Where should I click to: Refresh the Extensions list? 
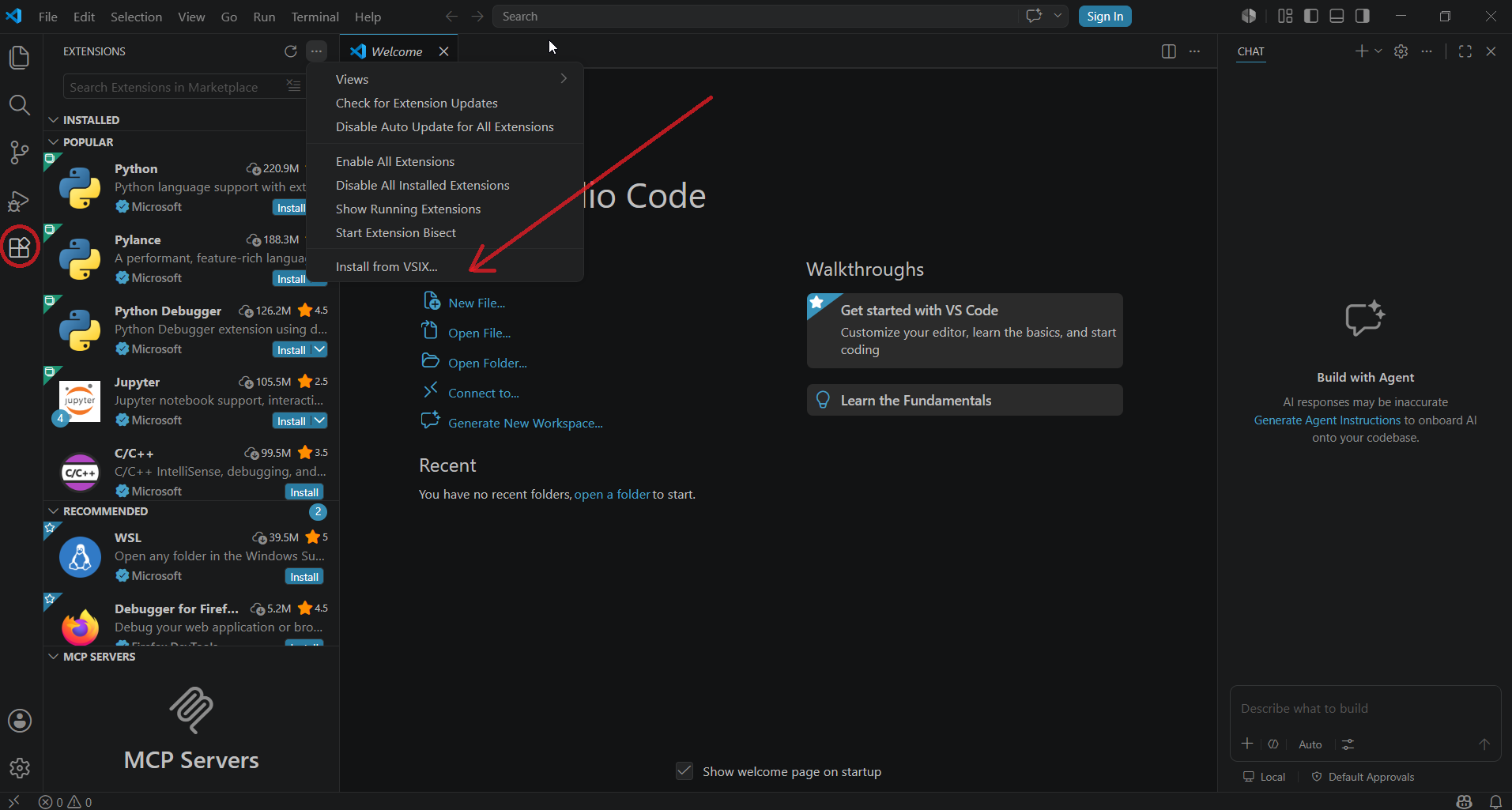[x=291, y=51]
